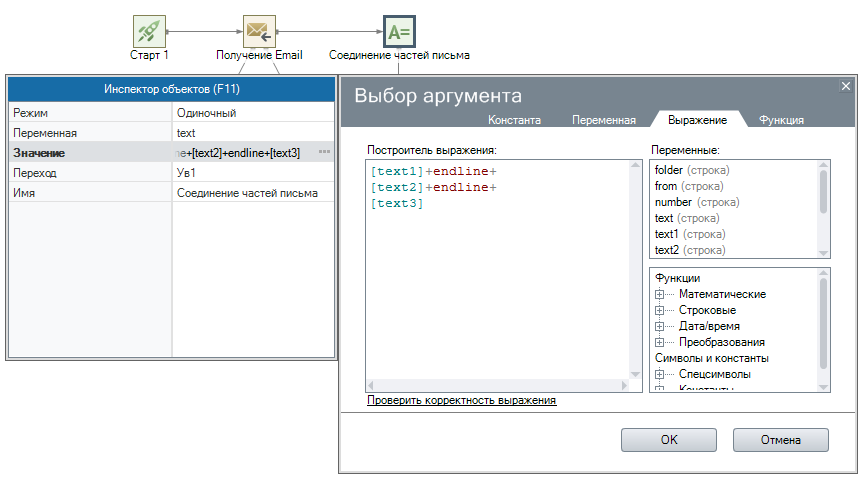The height and width of the screenshot is (479, 866).
Task: Expand the Преобразования functions node
Action: (660, 342)
